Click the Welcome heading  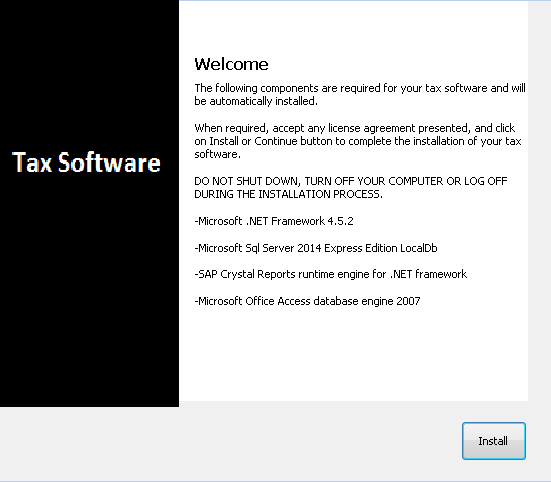[x=231, y=64]
